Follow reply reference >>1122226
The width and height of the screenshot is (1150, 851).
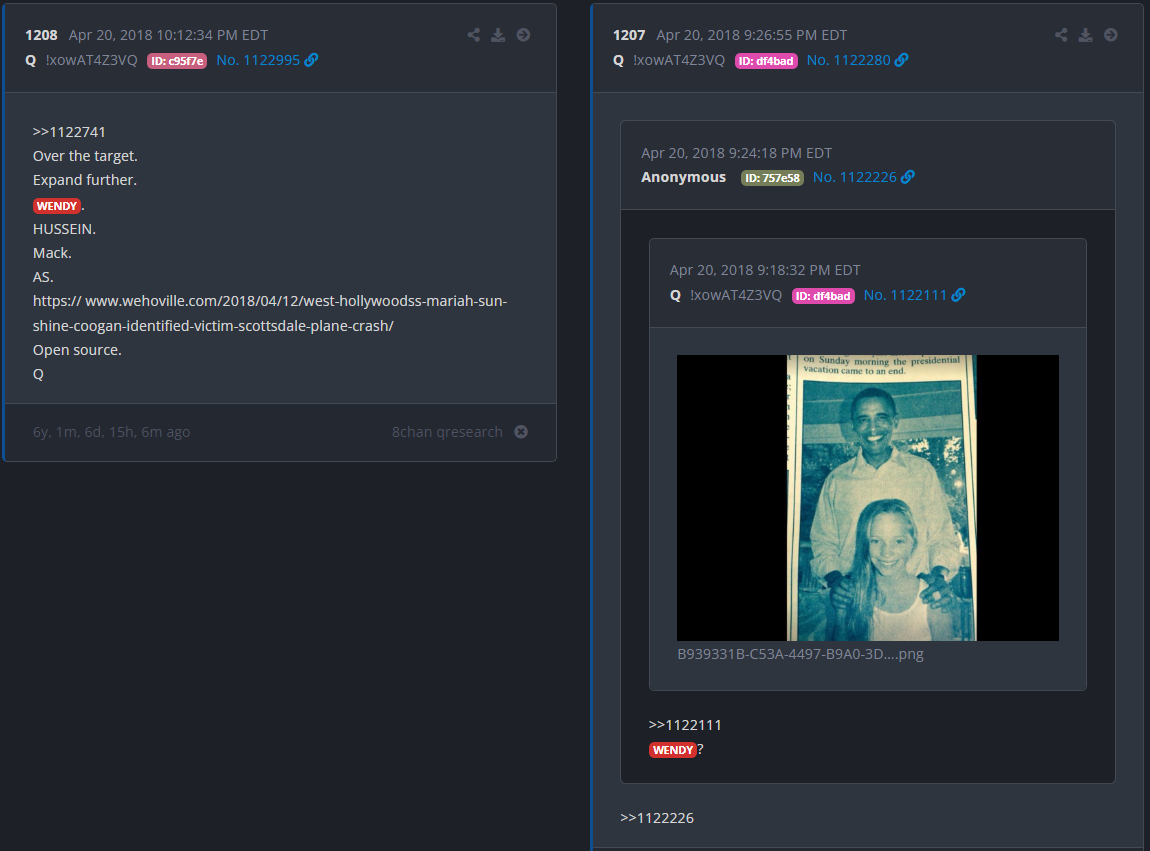[657, 818]
